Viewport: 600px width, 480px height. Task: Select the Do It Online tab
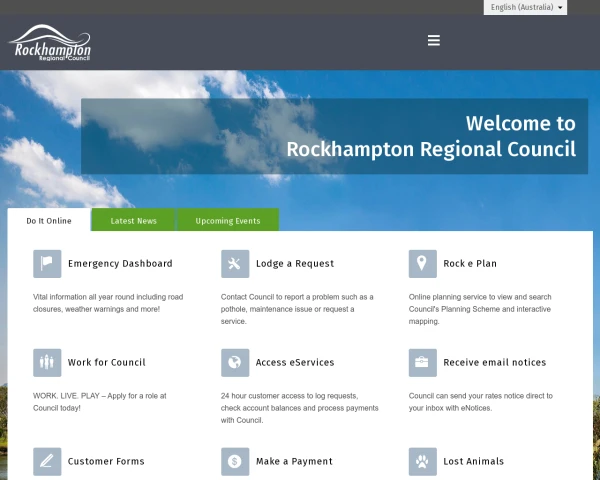tap(49, 221)
